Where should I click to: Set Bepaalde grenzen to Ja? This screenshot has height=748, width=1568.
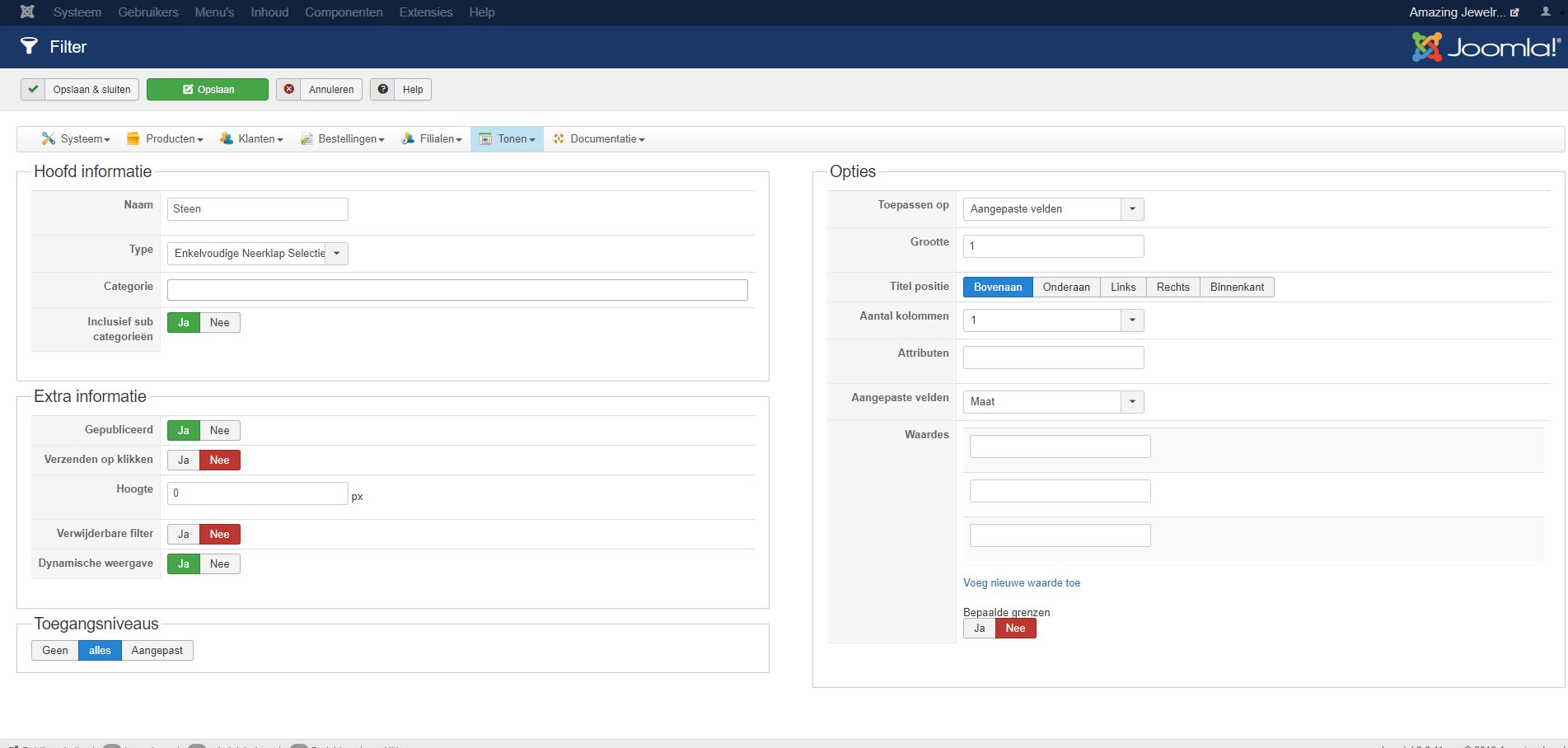pos(979,628)
